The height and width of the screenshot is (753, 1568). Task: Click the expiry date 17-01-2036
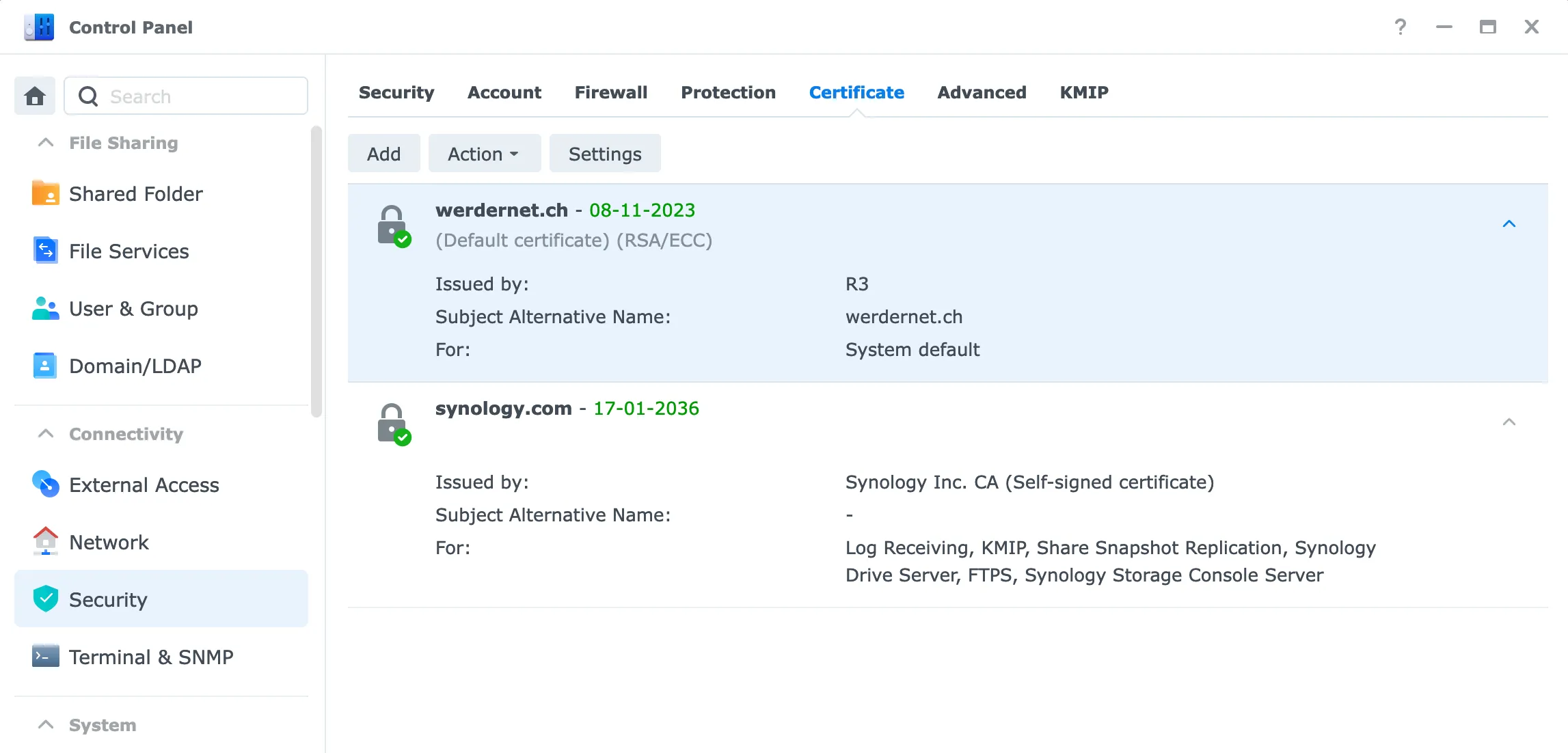[647, 408]
